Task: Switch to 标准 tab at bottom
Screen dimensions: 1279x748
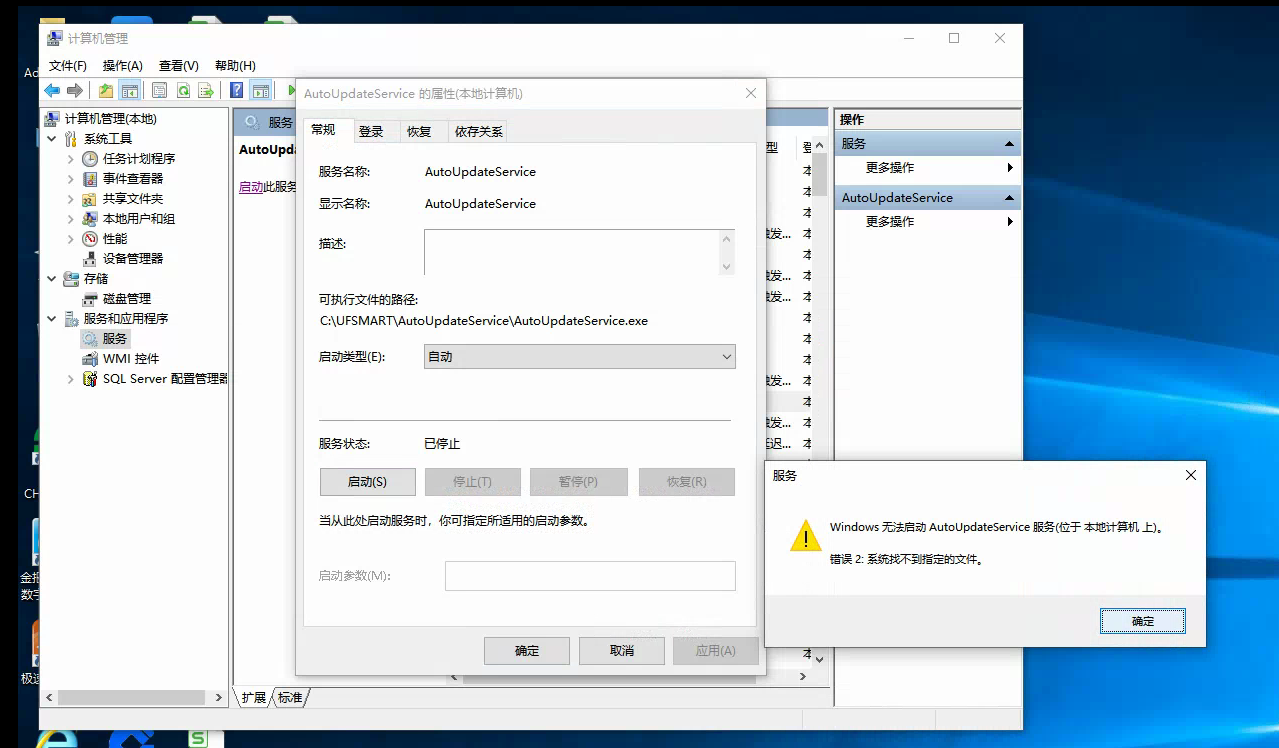Action: point(290,697)
